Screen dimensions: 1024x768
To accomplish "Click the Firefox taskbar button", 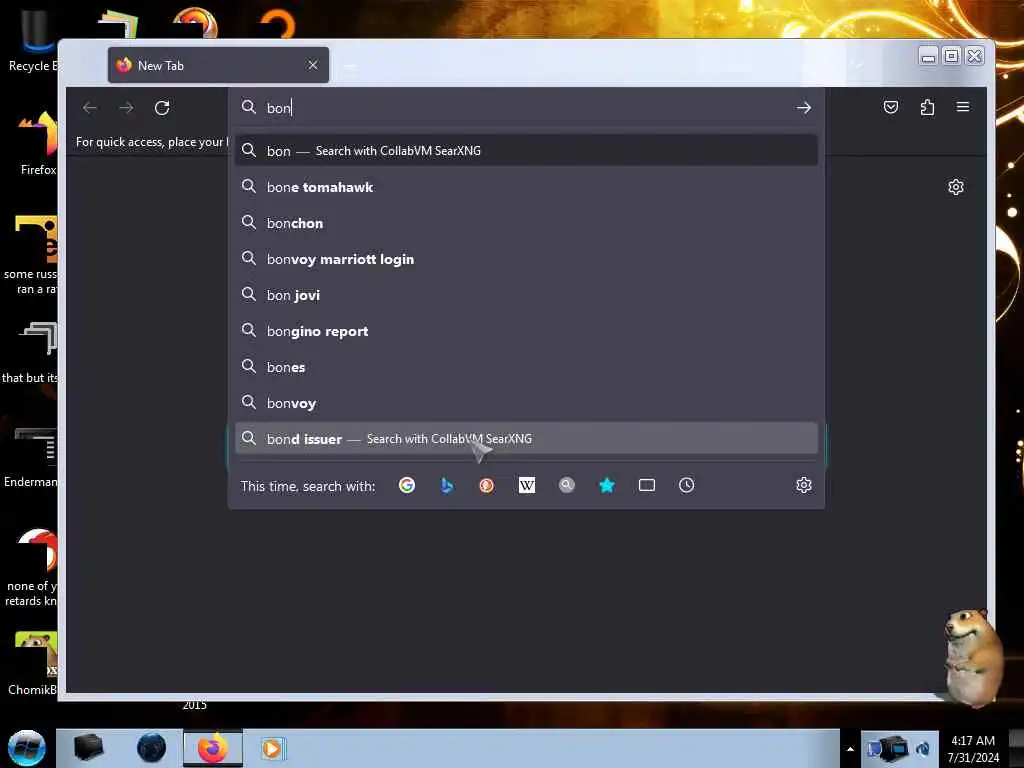I will pyautogui.click(x=212, y=748).
